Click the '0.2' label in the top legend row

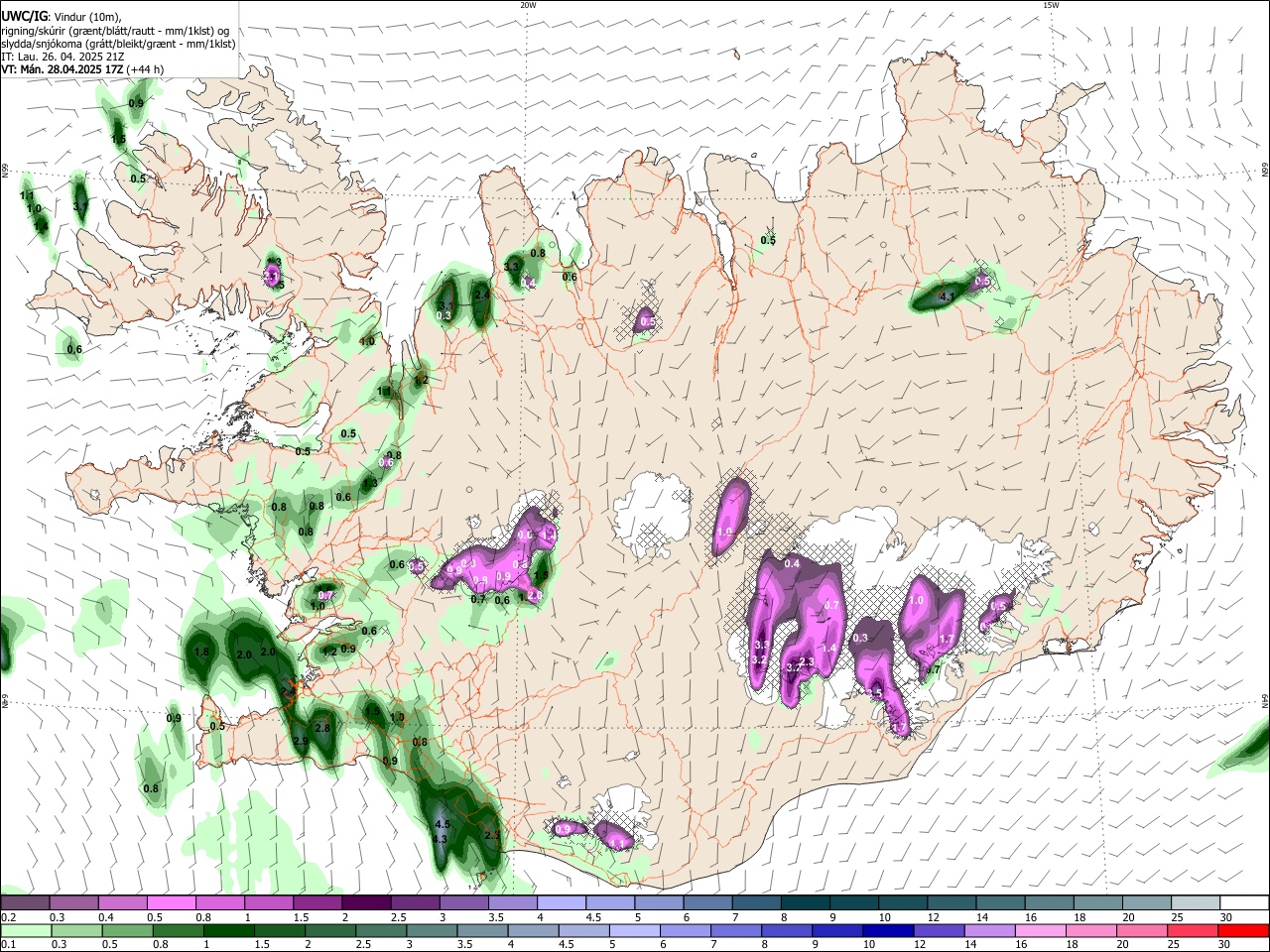point(8,917)
